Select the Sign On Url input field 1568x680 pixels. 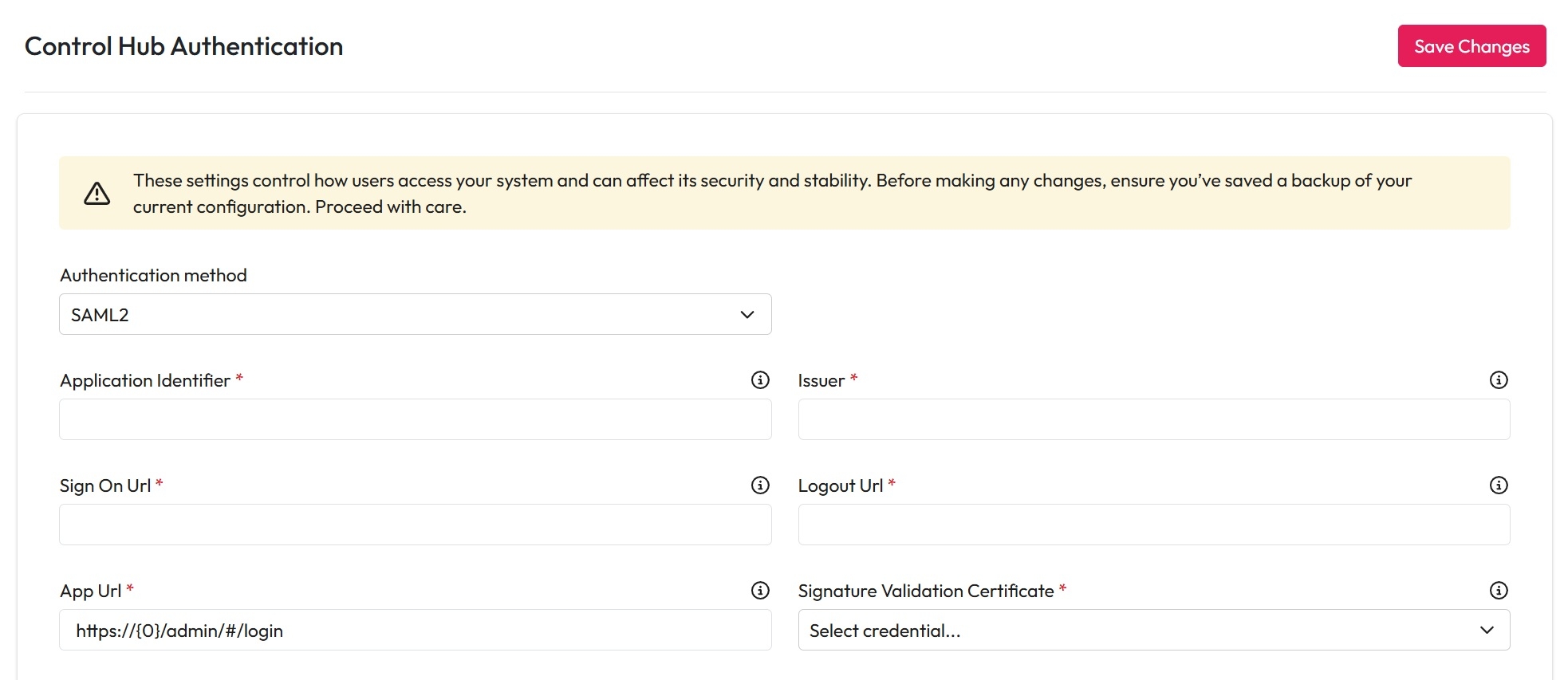coord(415,525)
